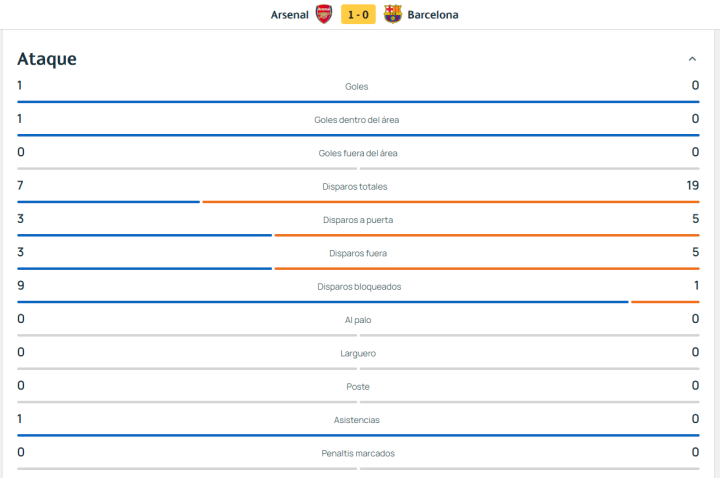Screen dimensions: 720x478
Task: Click the Asistencias stat label
Action: (357, 420)
